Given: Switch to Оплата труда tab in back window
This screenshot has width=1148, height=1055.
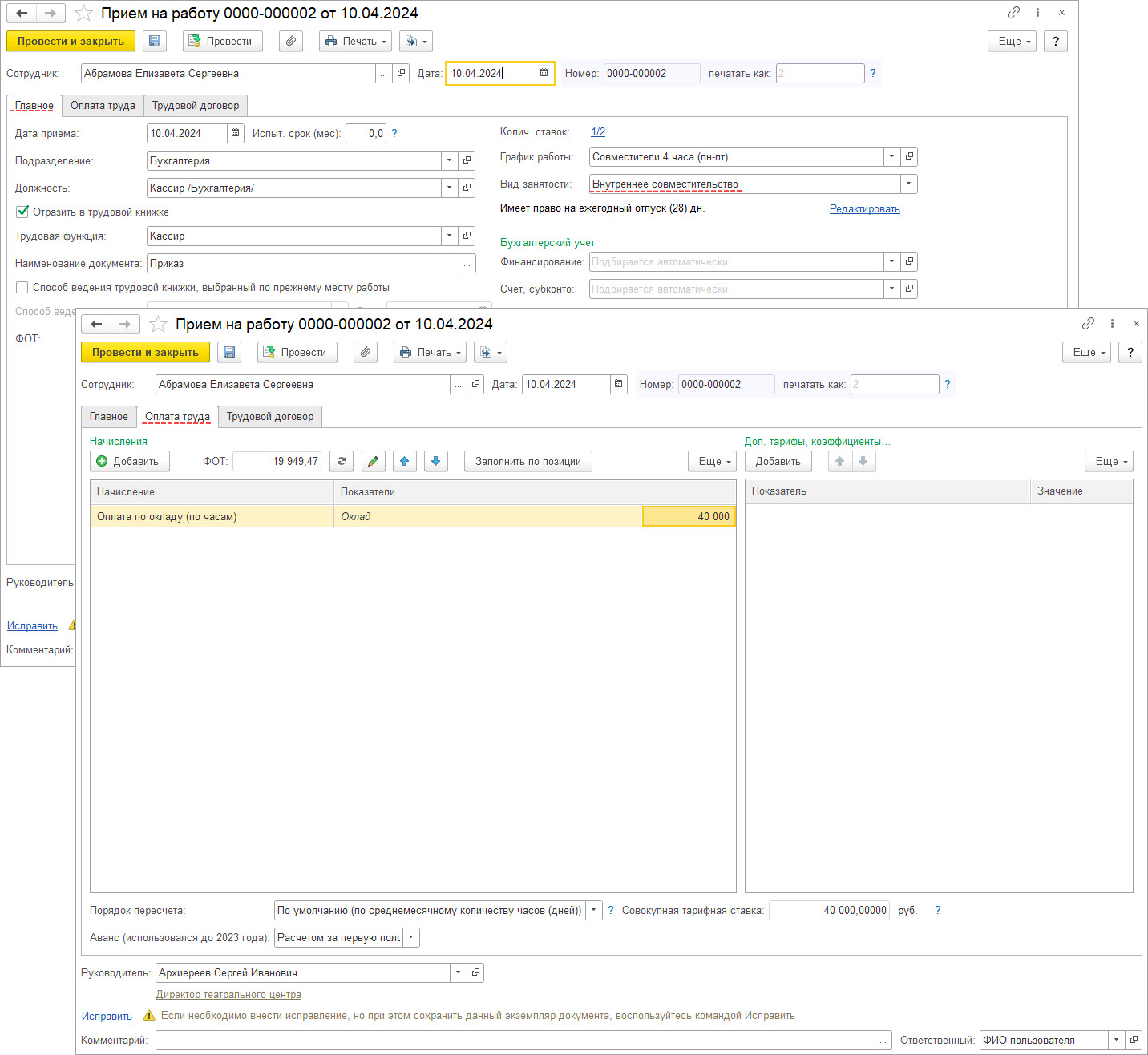Looking at the screenshot, I should pyautogui.click(x=103, y=106).
